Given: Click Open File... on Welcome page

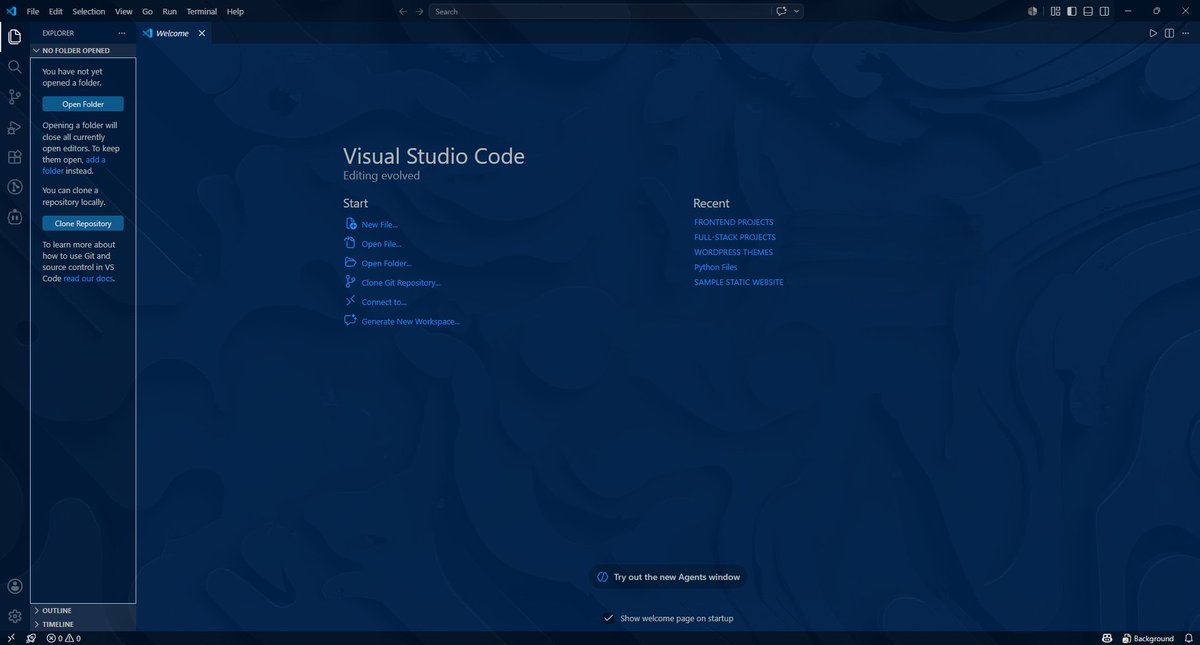Looking at the screenshot, I should pyautogui.click(x=373, y=244).
